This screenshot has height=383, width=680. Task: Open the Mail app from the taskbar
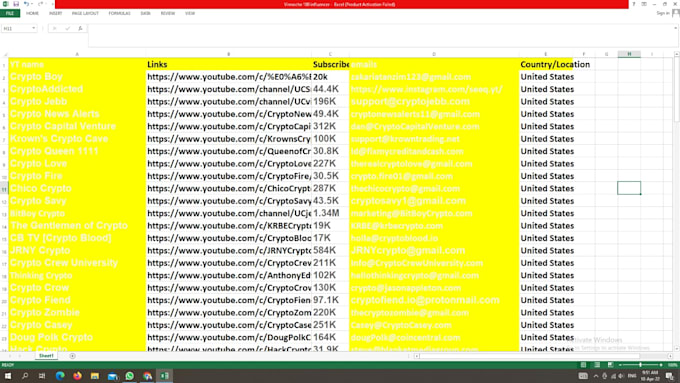112,376
